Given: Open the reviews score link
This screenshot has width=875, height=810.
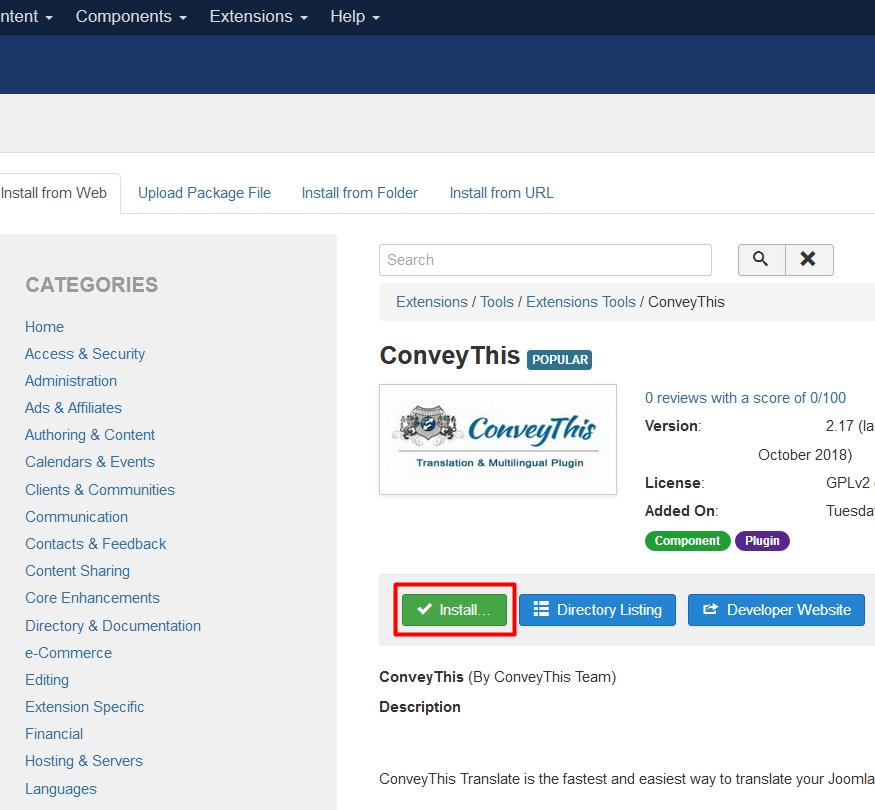Looking at the screenshot, I should click(745, 398).
